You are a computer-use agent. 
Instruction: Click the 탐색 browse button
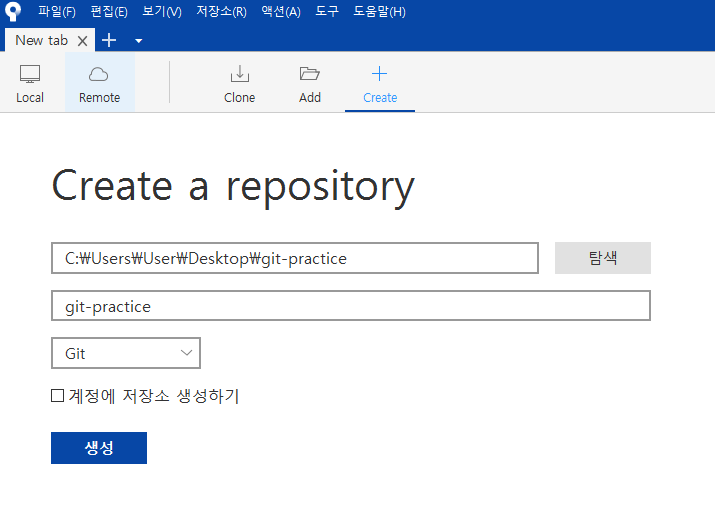point(603,258)
